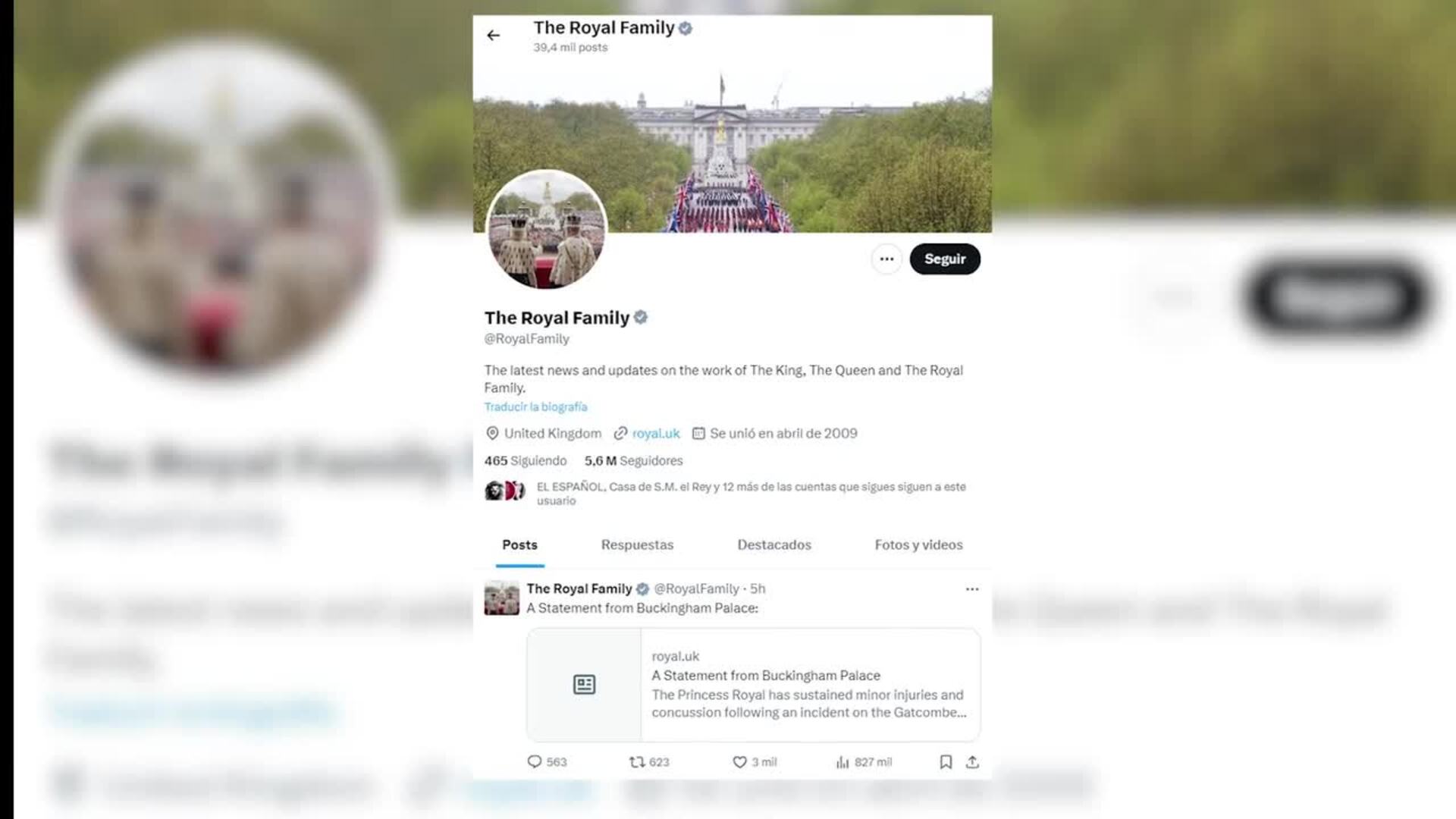Repost the Buckingham Palace statement tweet
Screen dimensions: 1456x819
pos(649,762)
